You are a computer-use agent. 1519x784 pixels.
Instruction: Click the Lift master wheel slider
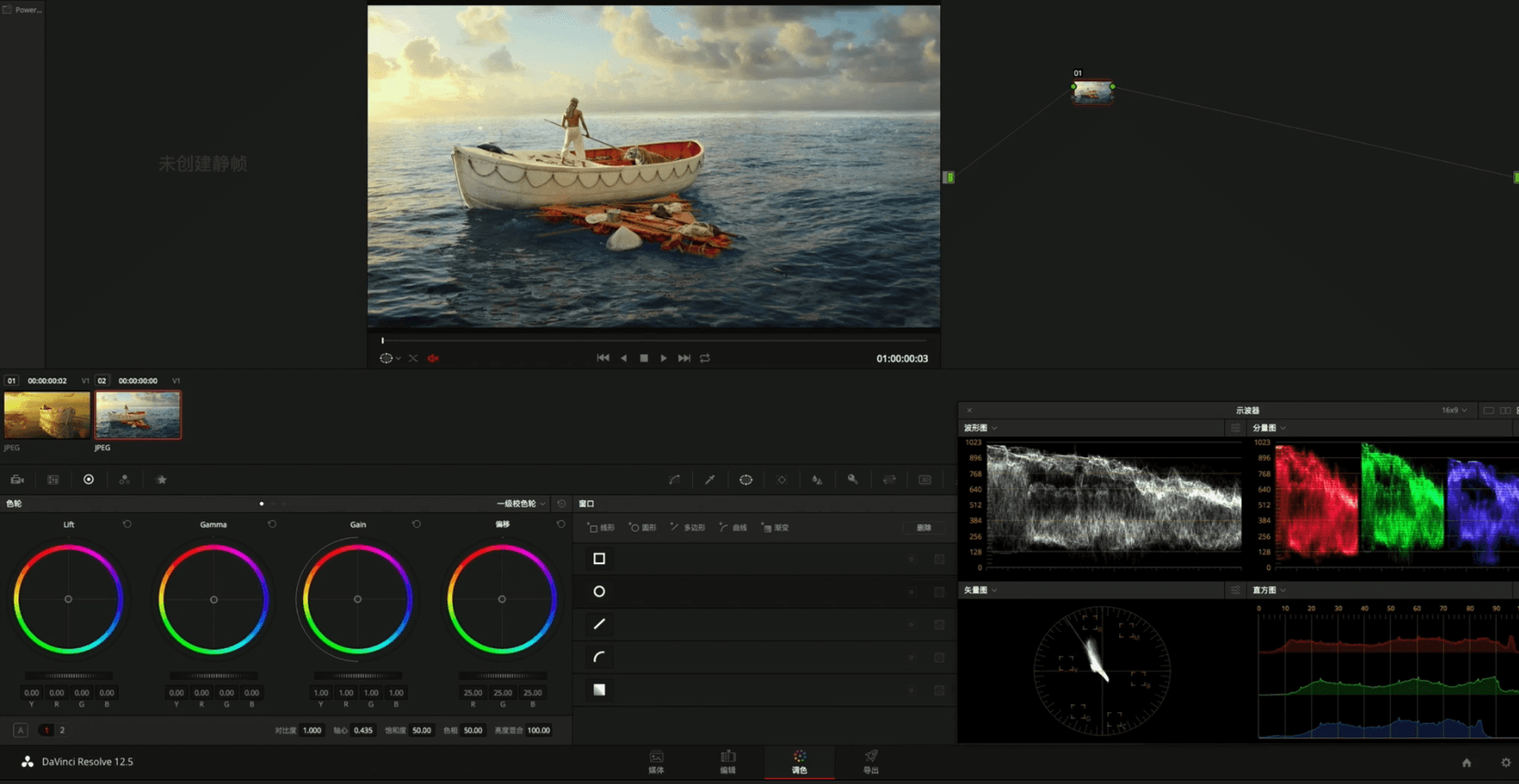point(68,675)
